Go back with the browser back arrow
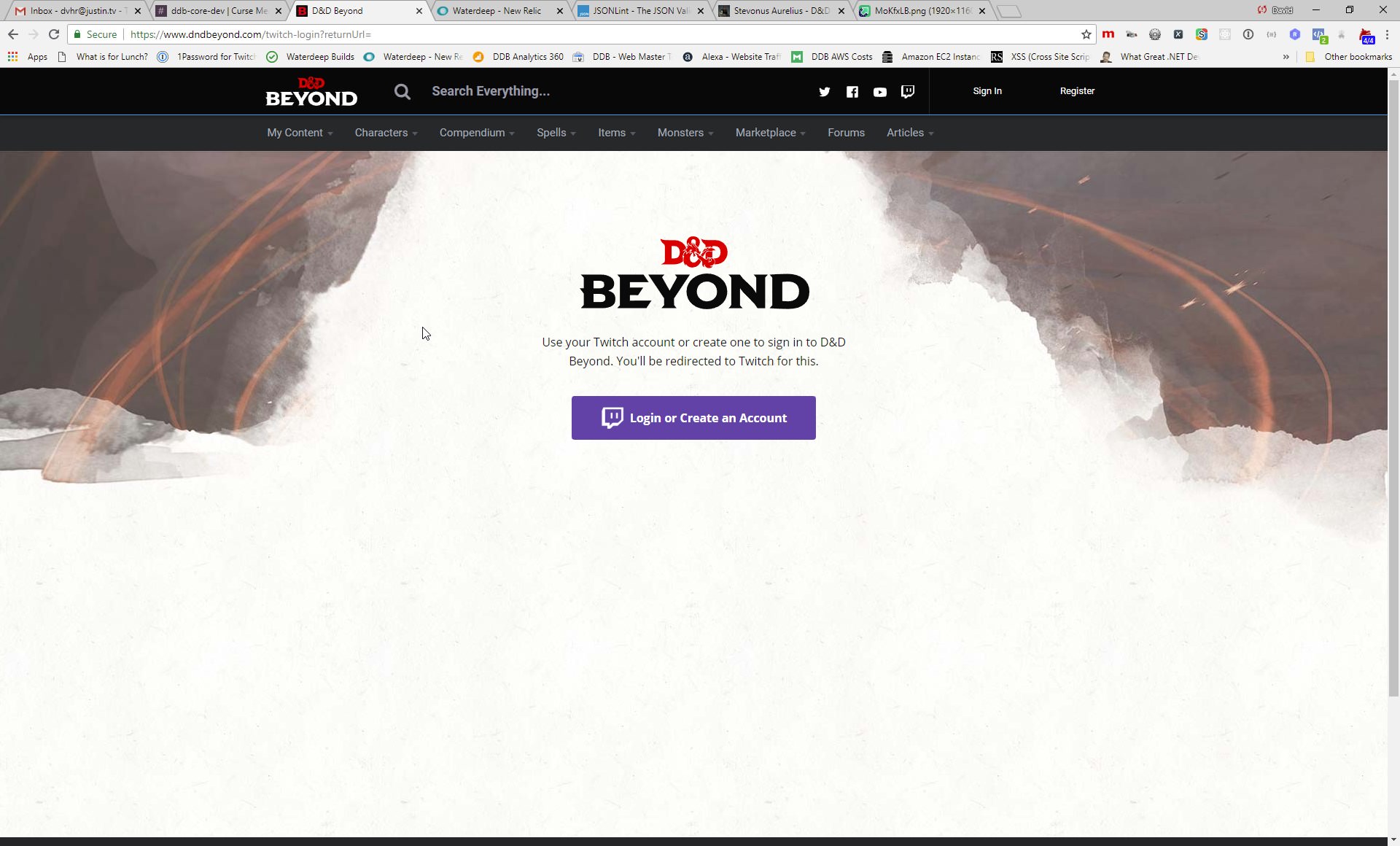1400x846 pixels. pos(13,34)
